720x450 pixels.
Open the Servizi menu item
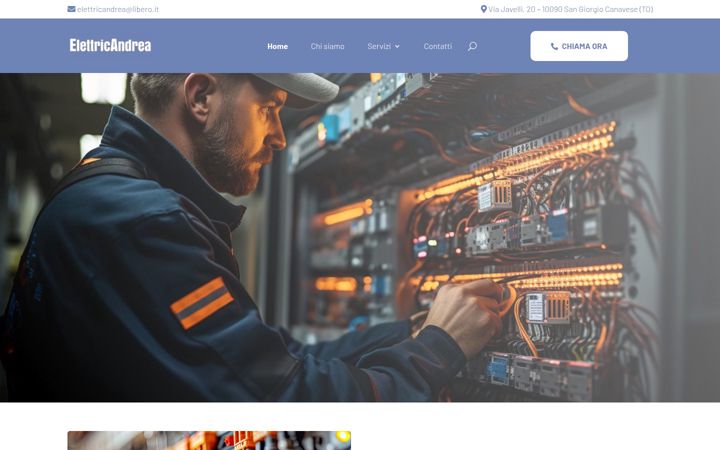pos(379,46)
